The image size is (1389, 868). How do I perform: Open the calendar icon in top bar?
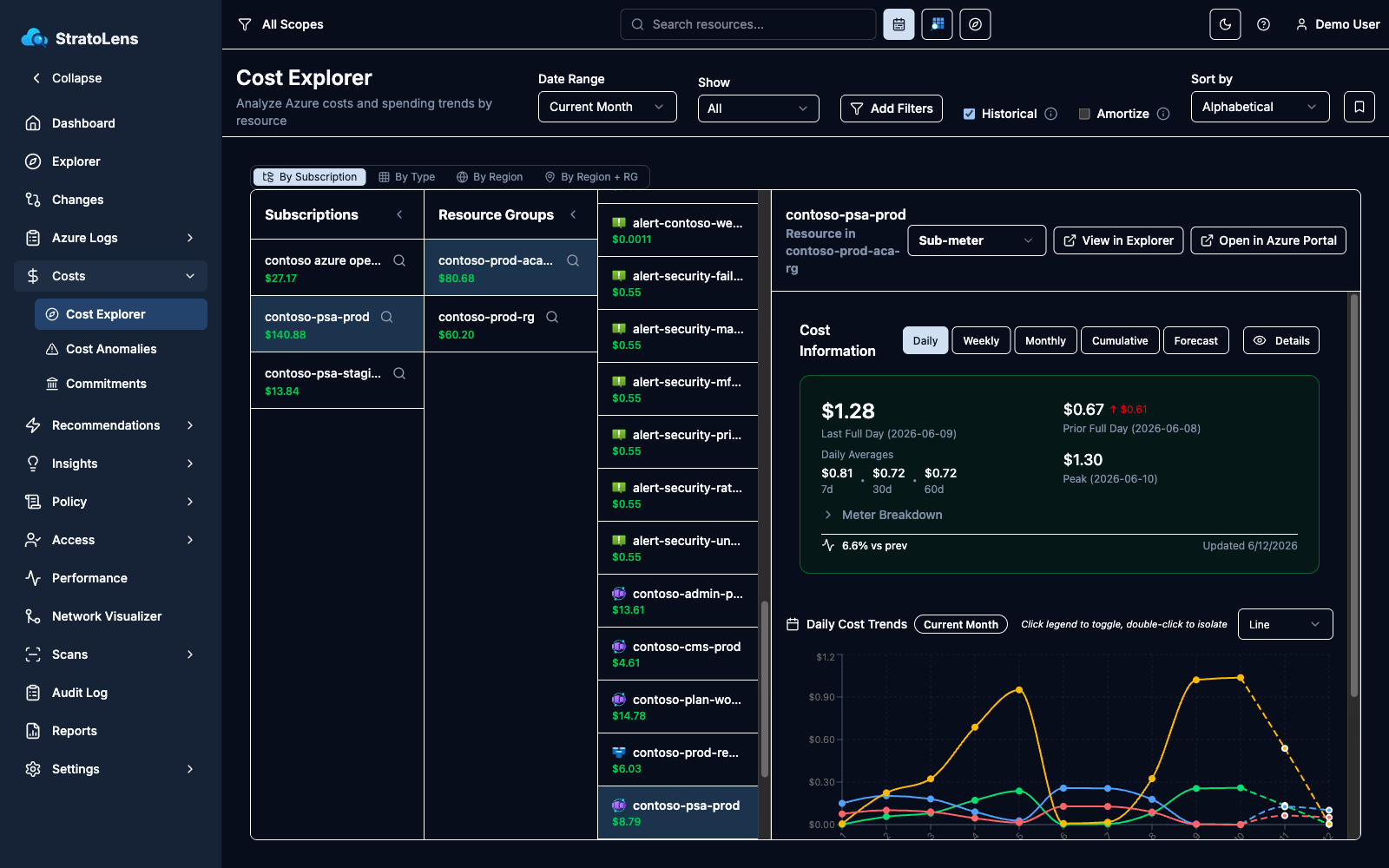pos(899,24)
